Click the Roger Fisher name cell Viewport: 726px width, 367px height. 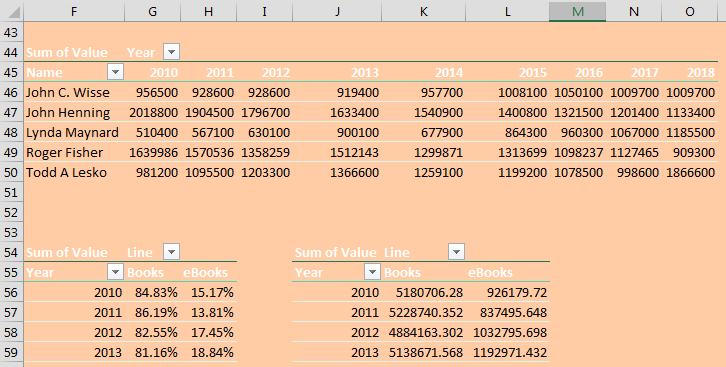pyautogui.click(x=74, y=152)
